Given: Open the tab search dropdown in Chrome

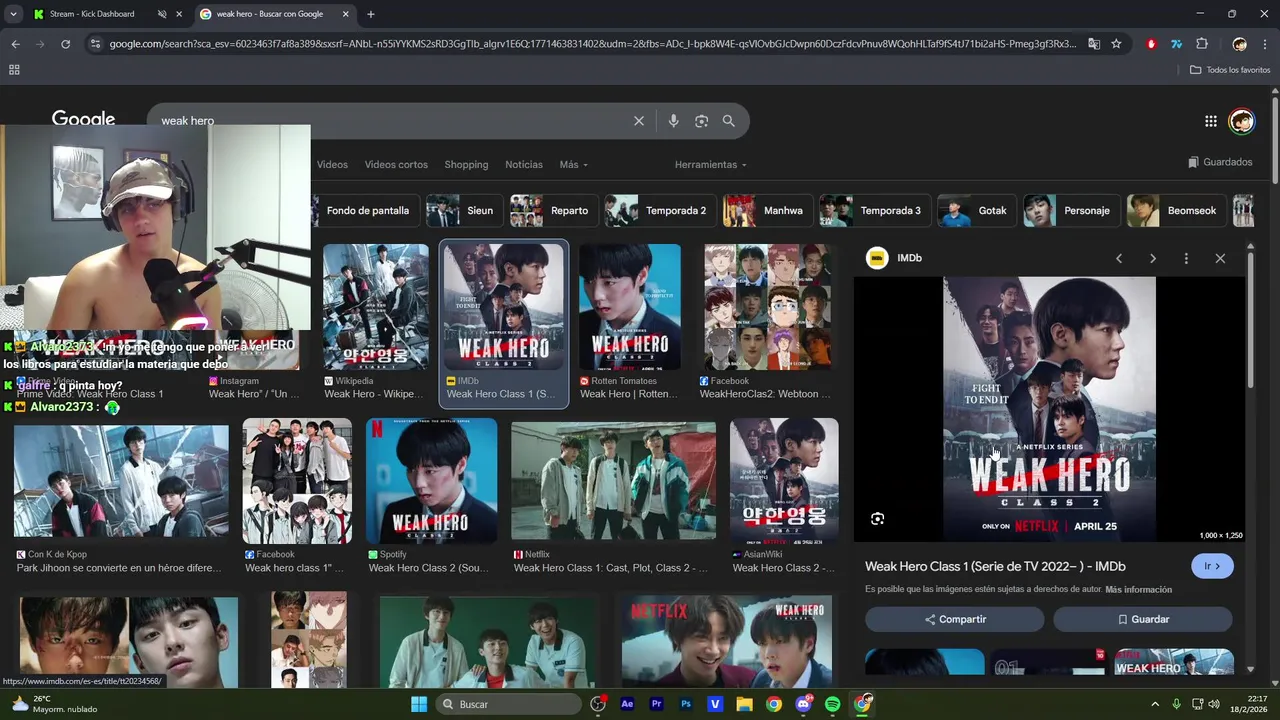Looking at the screenshot, I should [x=13, y=14].
